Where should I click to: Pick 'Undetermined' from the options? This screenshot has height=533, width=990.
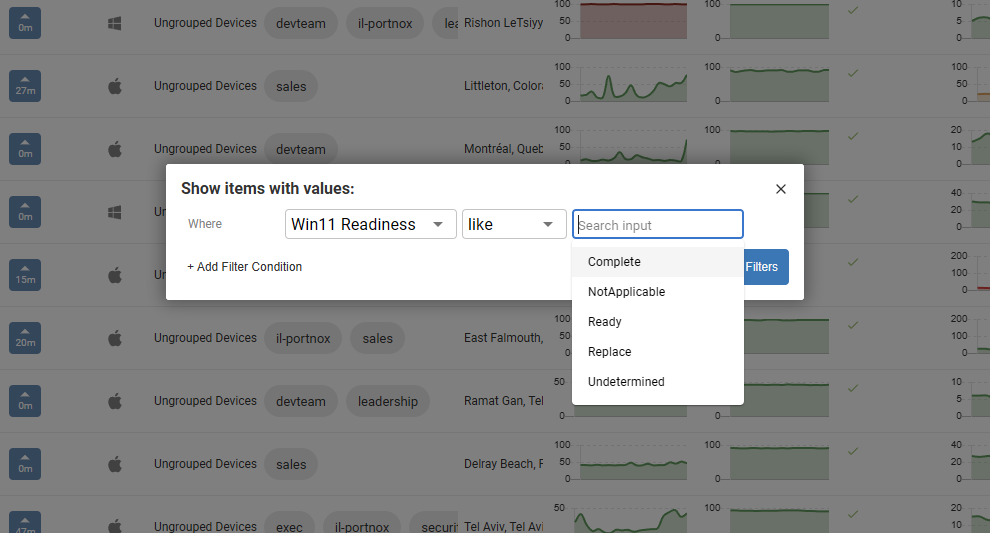[626, 382]
